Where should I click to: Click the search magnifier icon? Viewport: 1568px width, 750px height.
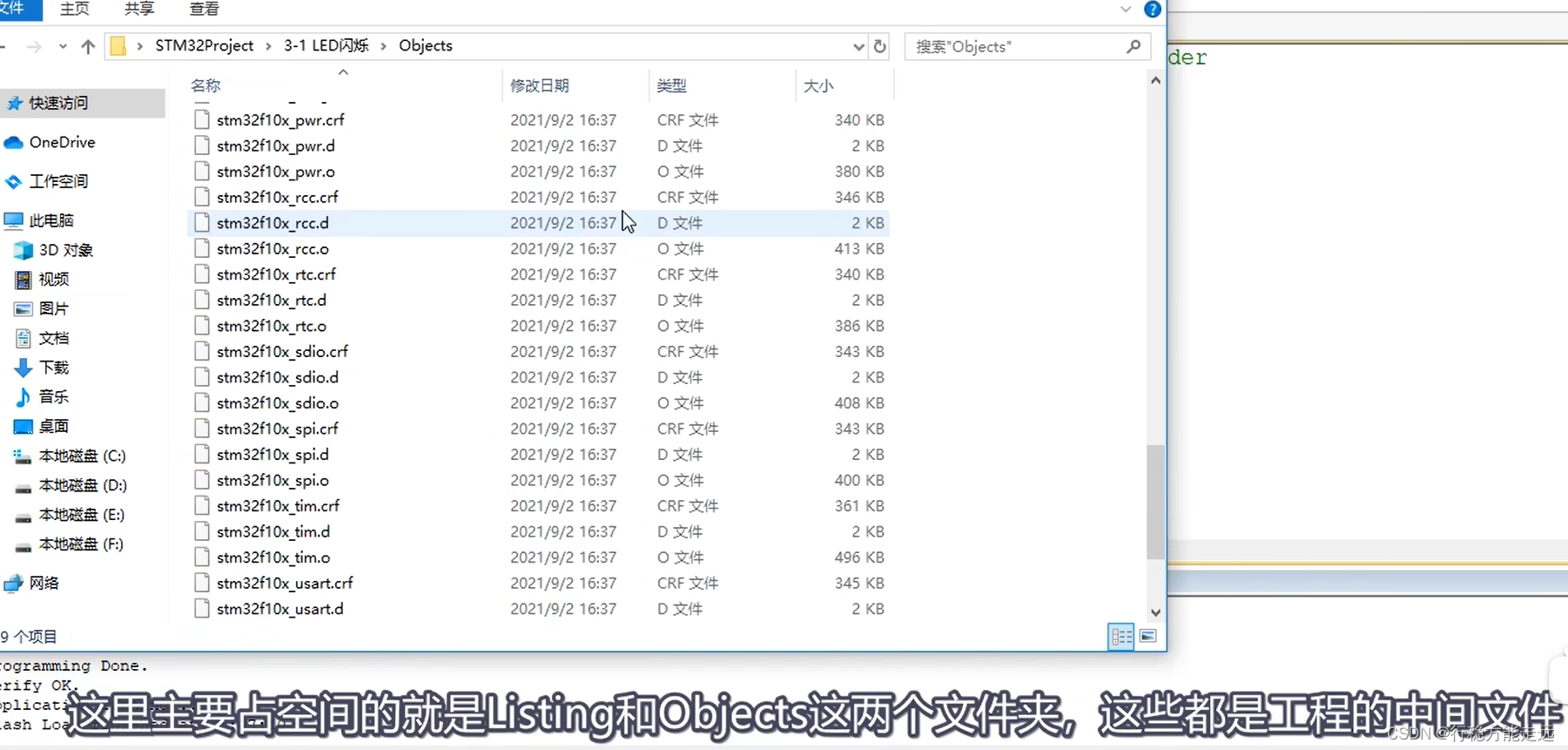click(1133, 46)
